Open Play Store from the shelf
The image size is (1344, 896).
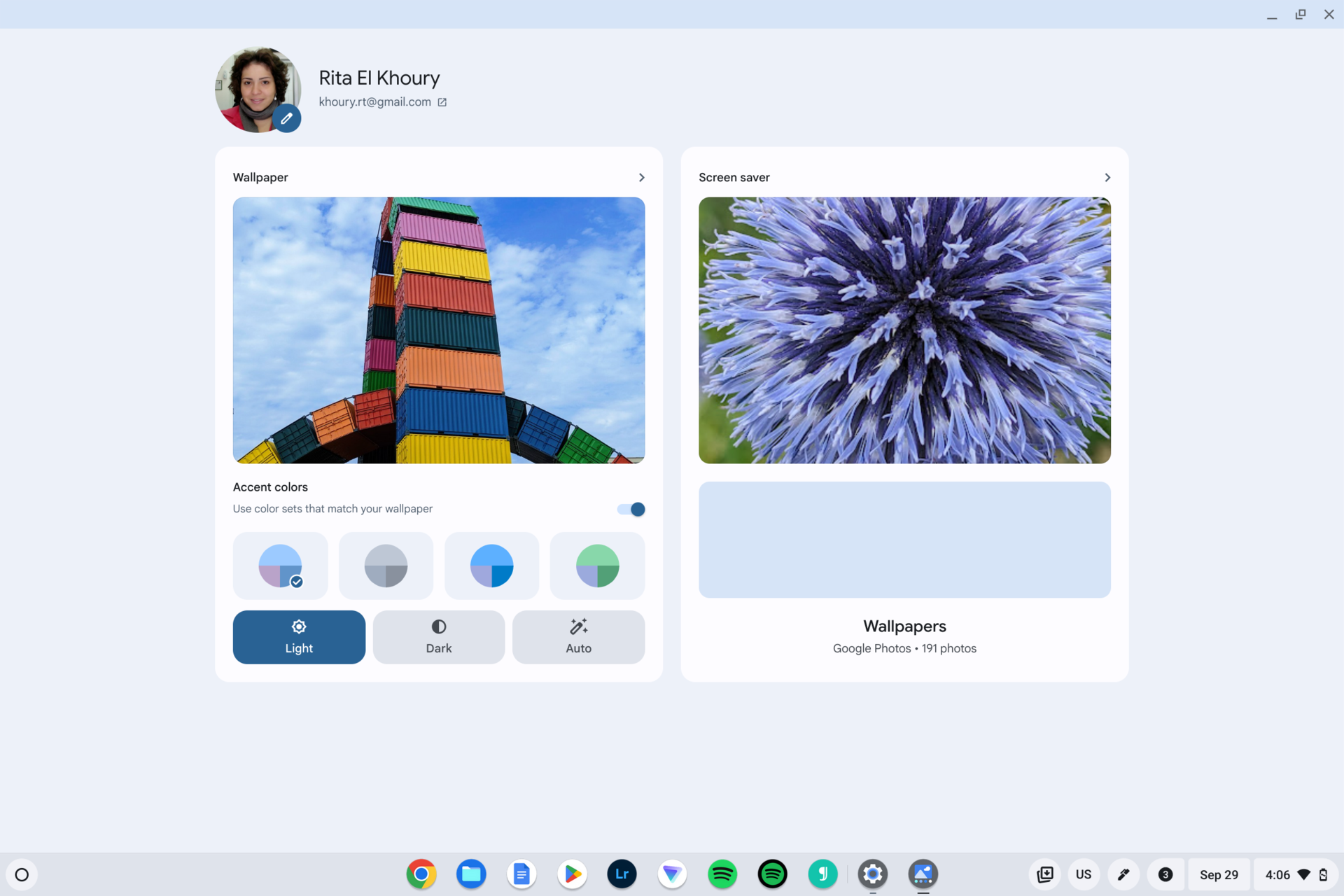coord(572,874)
